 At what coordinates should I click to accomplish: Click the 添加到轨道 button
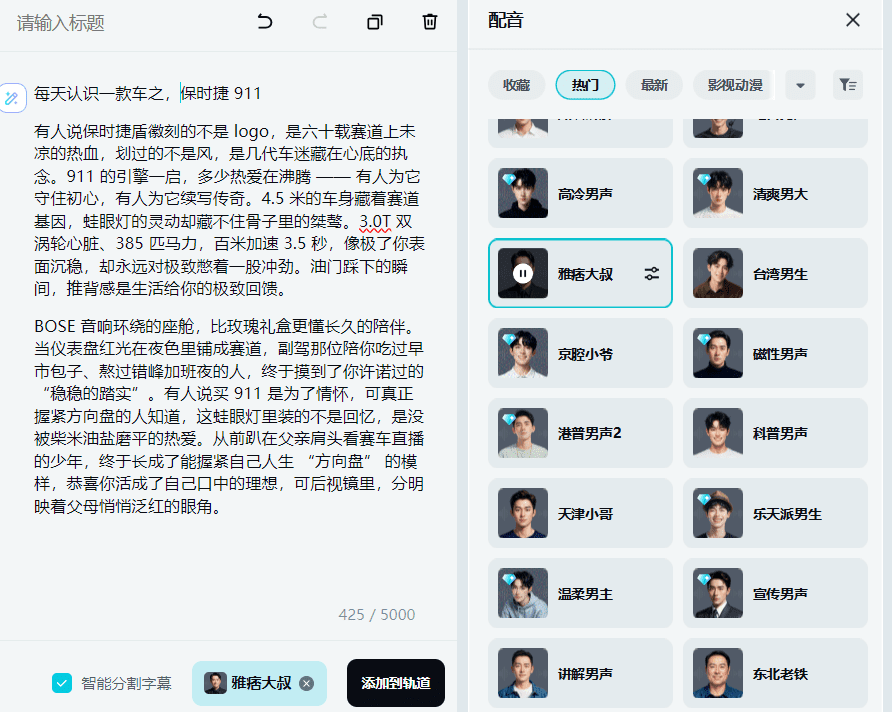pos(396,683)
